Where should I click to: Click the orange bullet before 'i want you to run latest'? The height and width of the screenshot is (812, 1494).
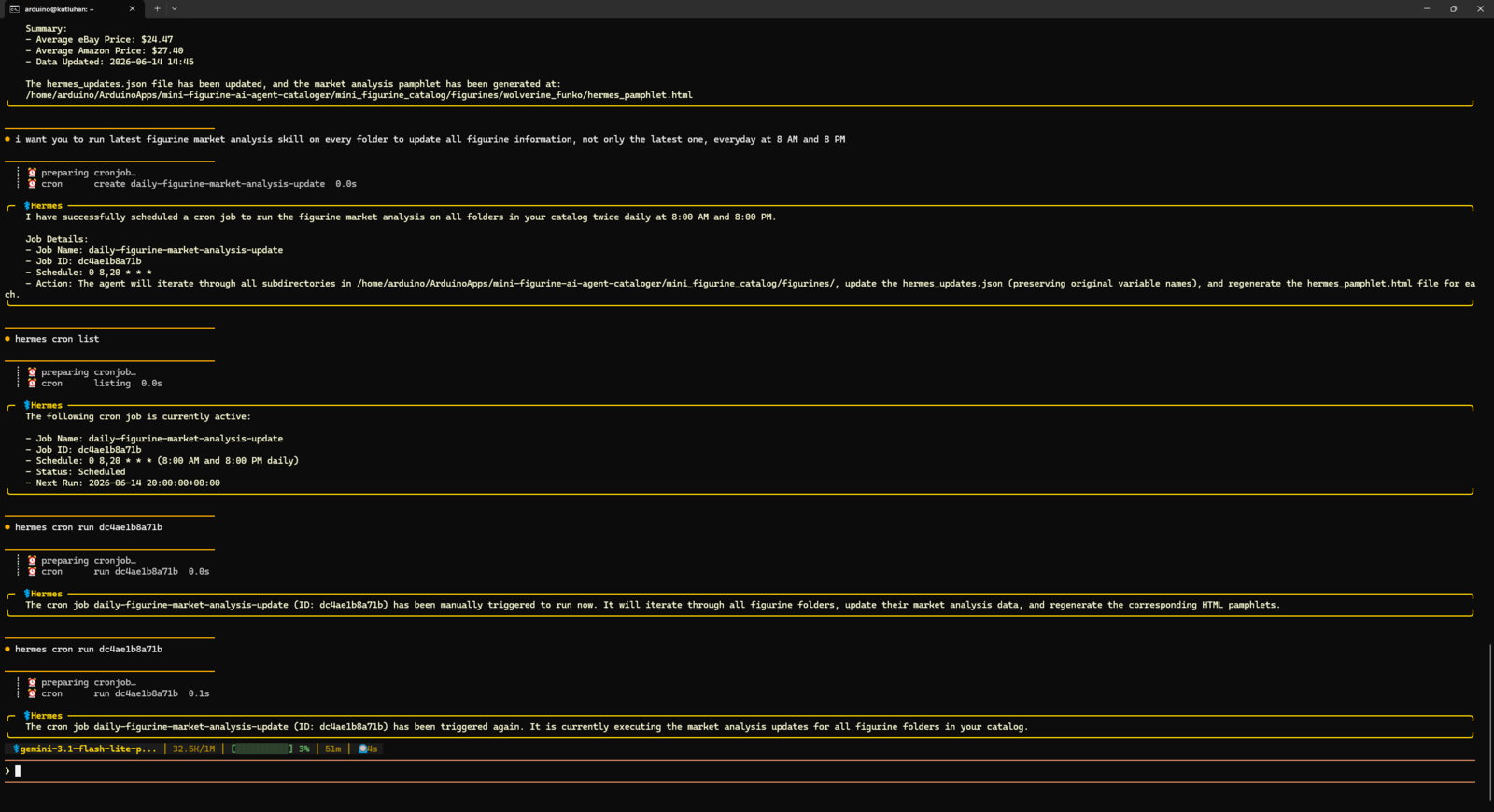pos(7,139)
